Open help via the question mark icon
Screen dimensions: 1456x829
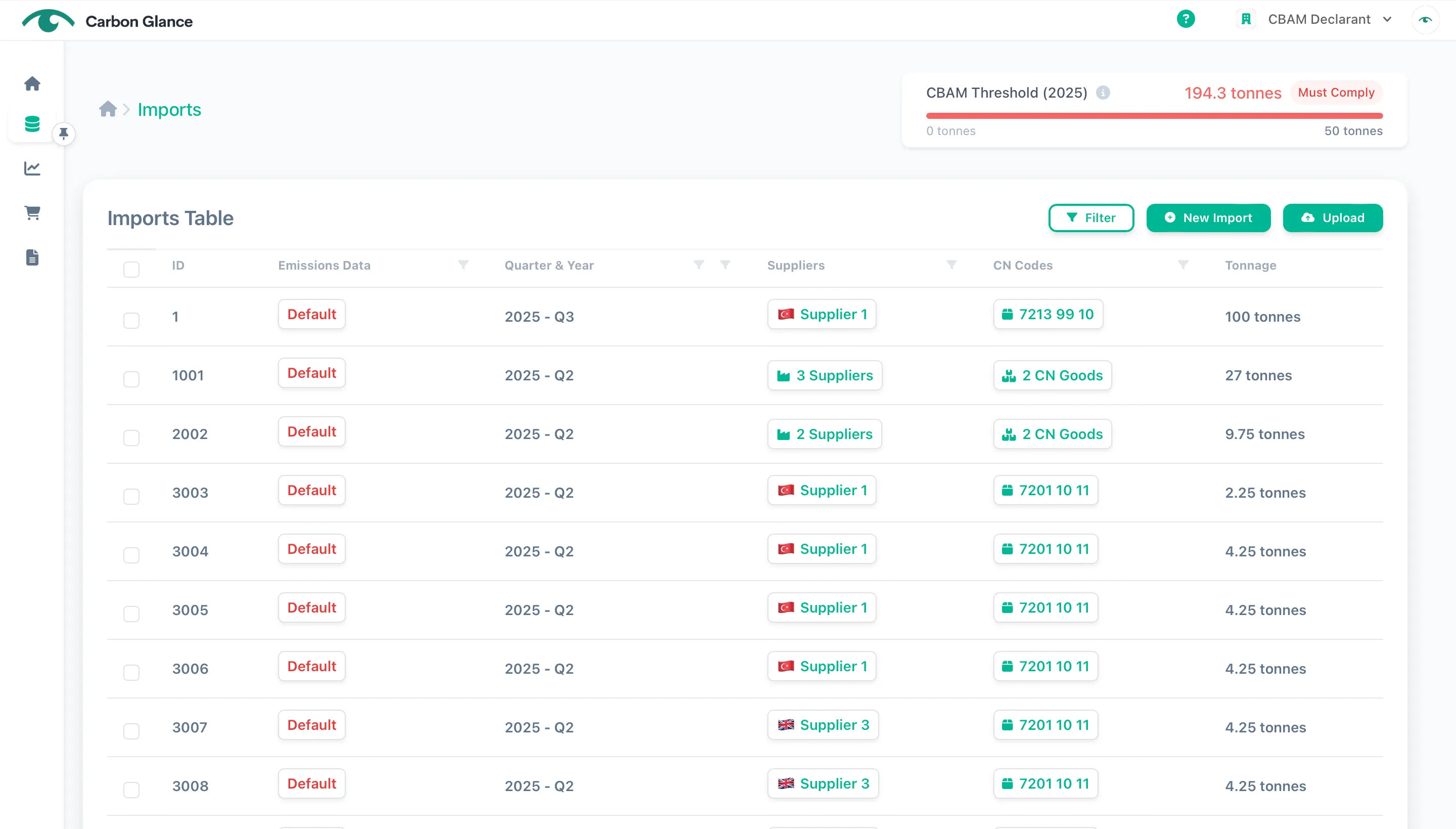click(x=1185, y=19)
